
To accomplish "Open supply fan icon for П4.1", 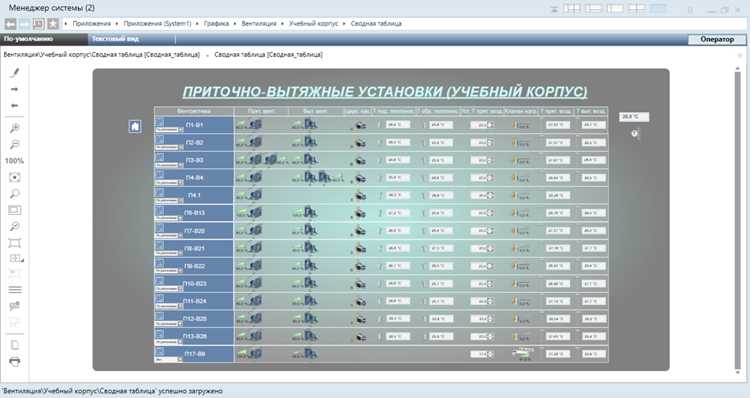I will tap(256, 195).
